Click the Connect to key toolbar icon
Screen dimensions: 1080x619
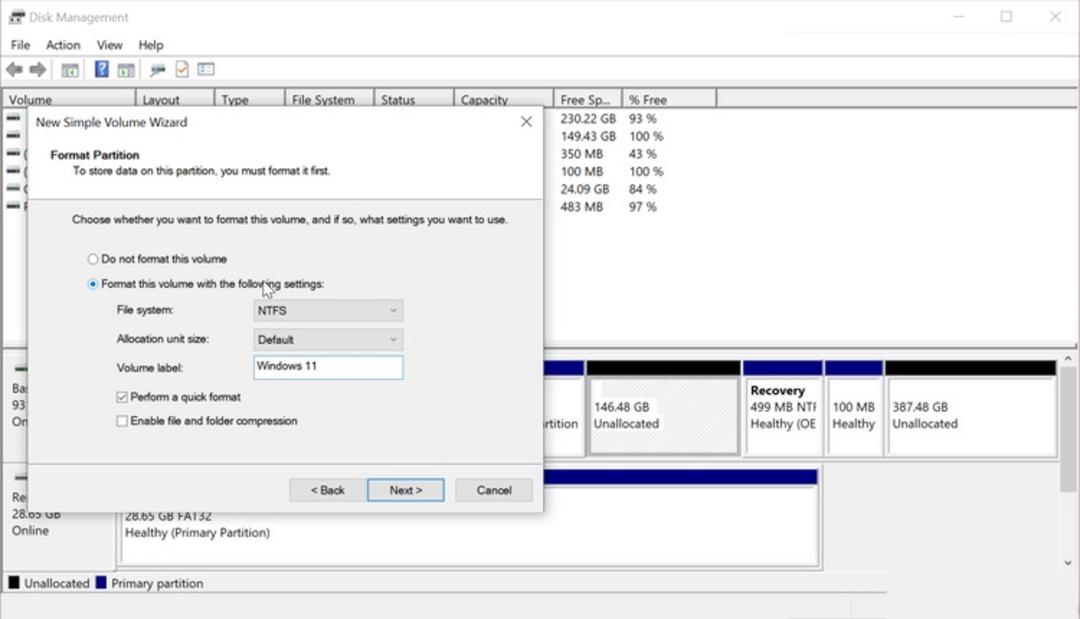coord(158,70)
